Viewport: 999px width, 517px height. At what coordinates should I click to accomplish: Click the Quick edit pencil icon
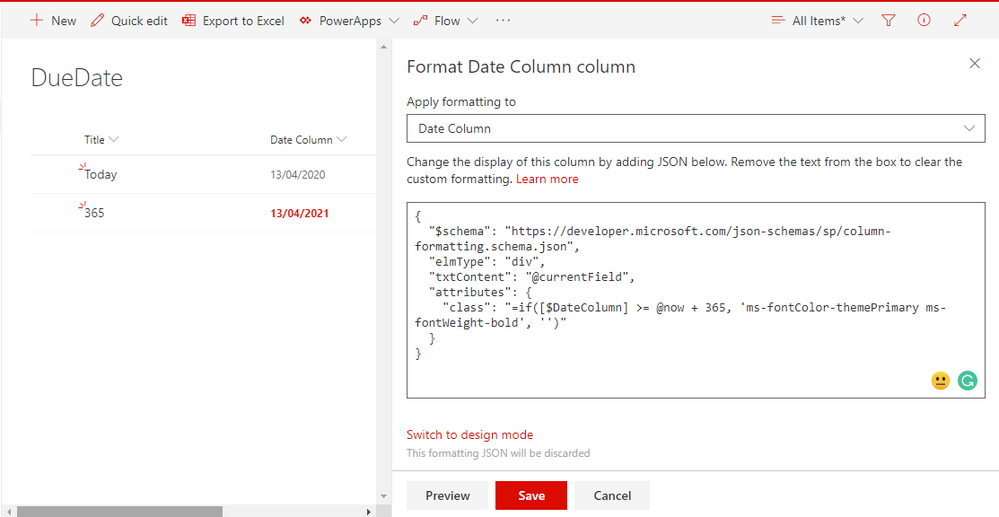click(97, 20)
